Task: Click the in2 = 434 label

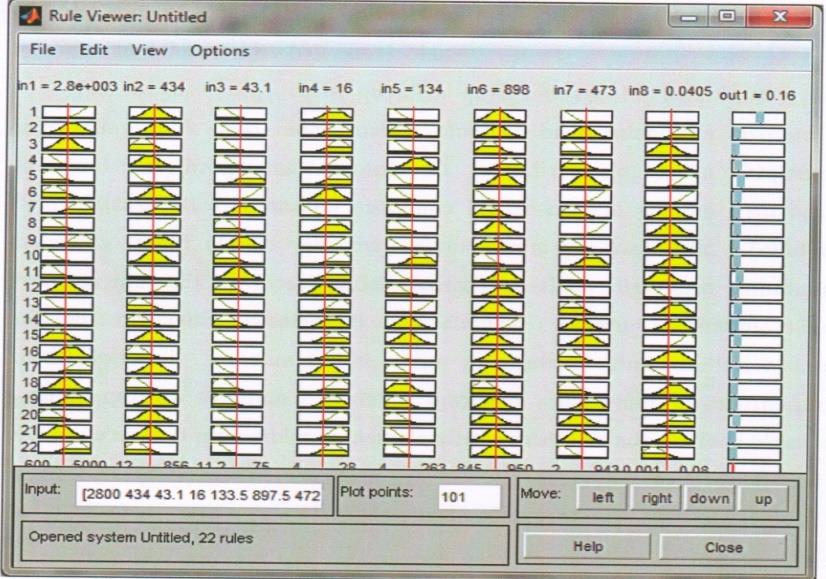Action: pos(154,86)
